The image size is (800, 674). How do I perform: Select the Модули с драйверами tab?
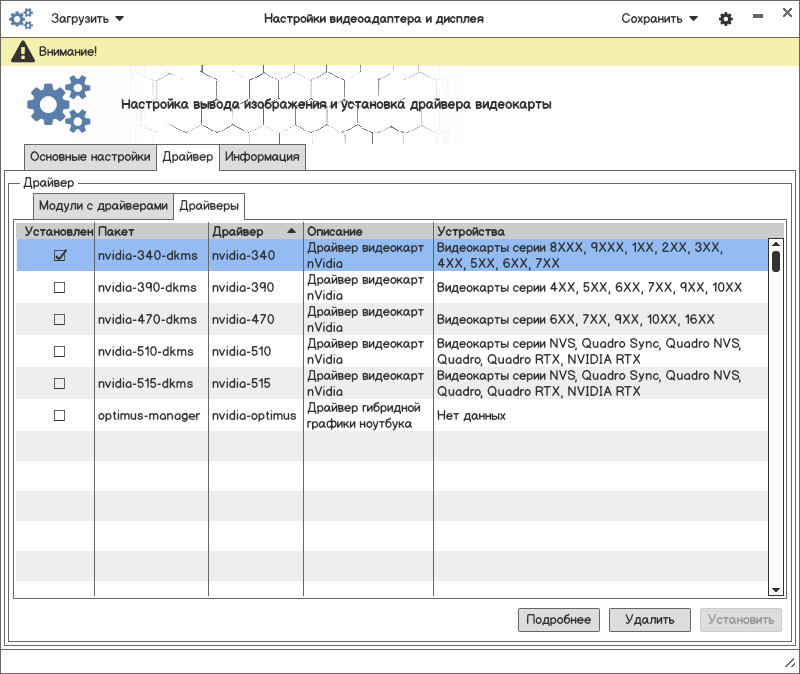tap(103, 206)
